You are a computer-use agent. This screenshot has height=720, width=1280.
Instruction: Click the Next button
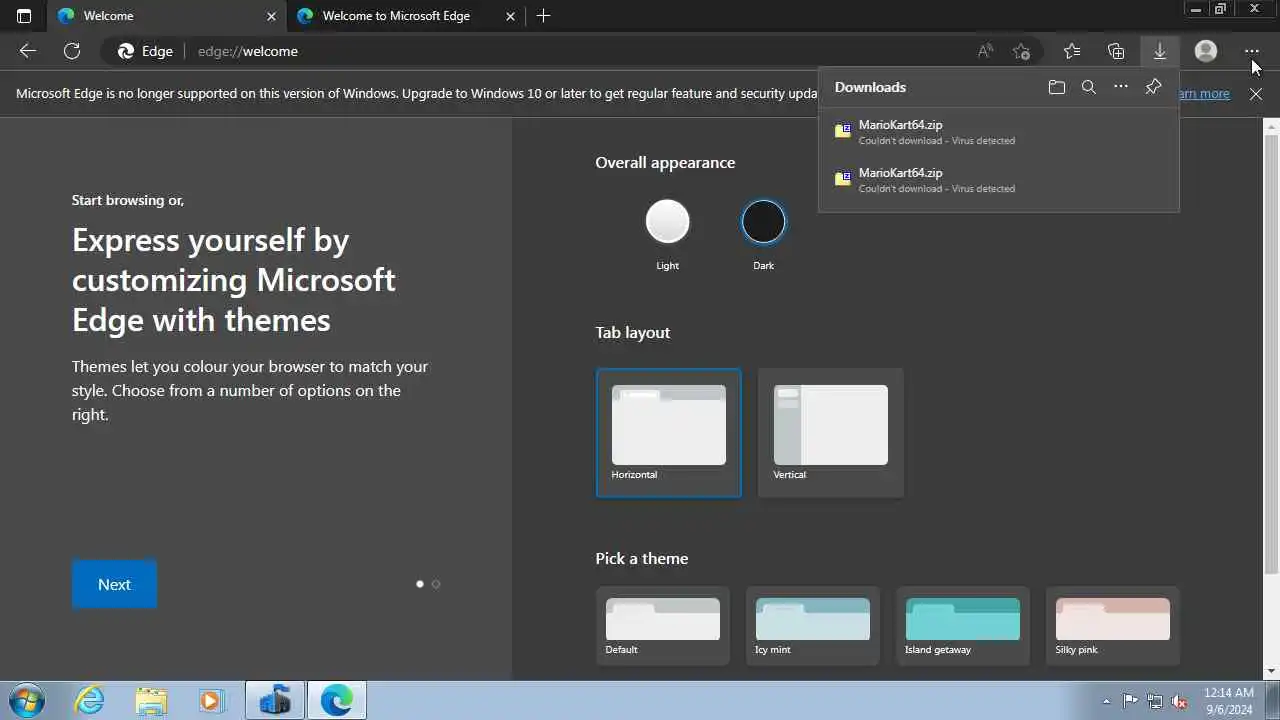(114, 585)
